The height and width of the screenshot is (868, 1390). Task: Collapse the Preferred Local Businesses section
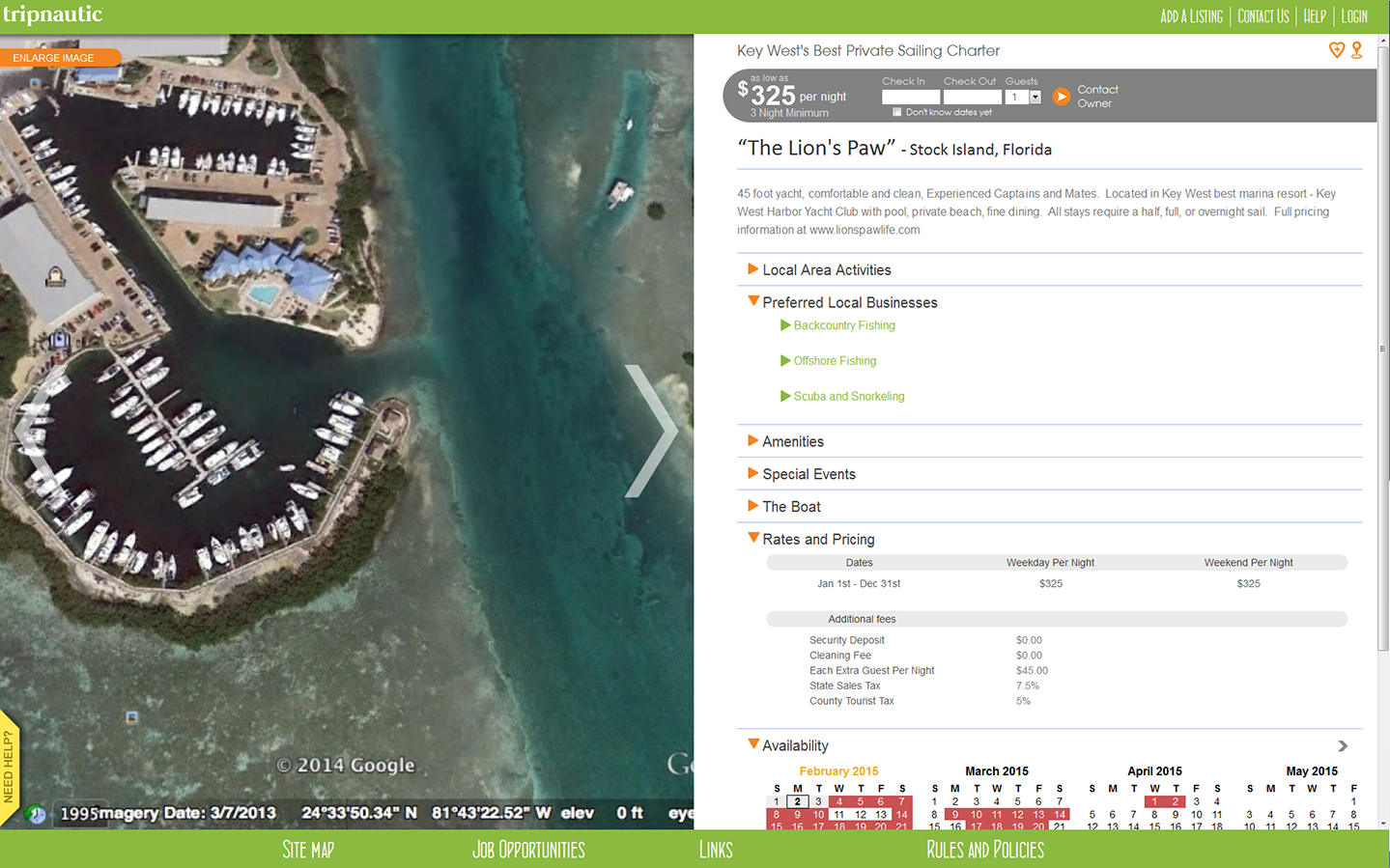coord(849,302)
